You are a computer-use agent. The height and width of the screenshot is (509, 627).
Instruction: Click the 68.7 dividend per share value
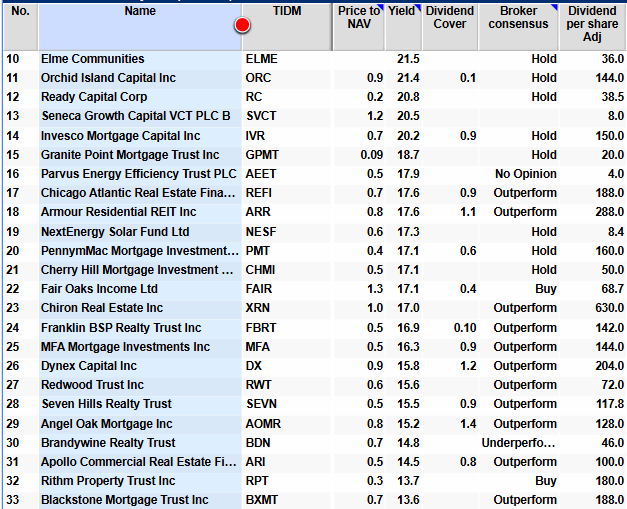613,289
